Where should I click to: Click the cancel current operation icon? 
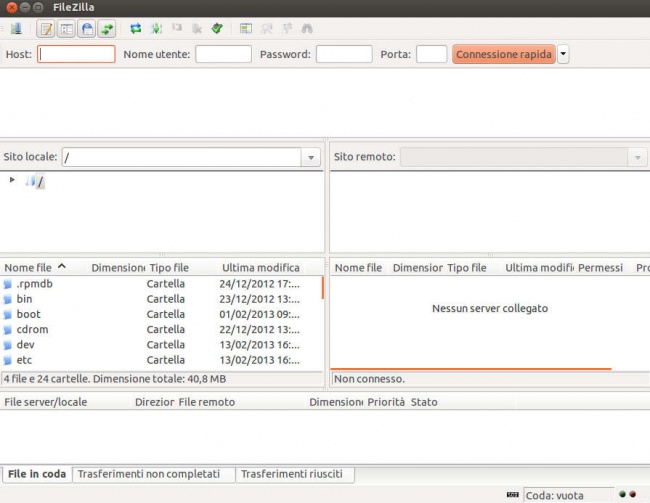click(x=177, y=28)
